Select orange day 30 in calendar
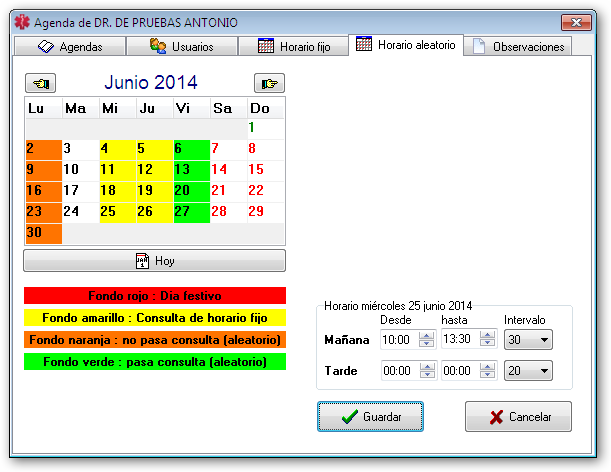 (x=43, y=233)
